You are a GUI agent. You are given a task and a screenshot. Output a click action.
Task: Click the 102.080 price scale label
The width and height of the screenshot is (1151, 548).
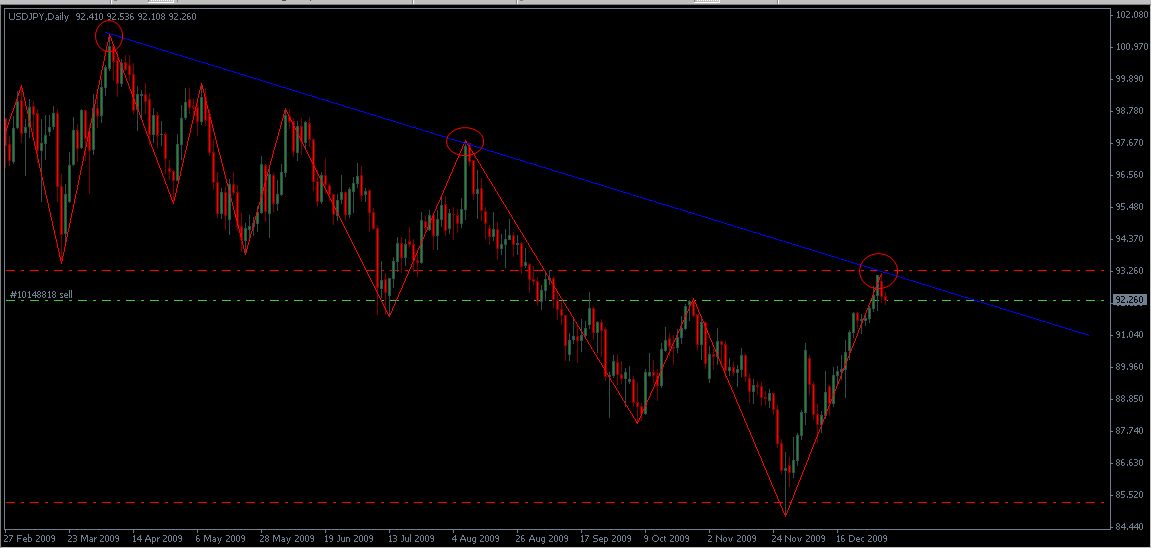click(1131, 15)
